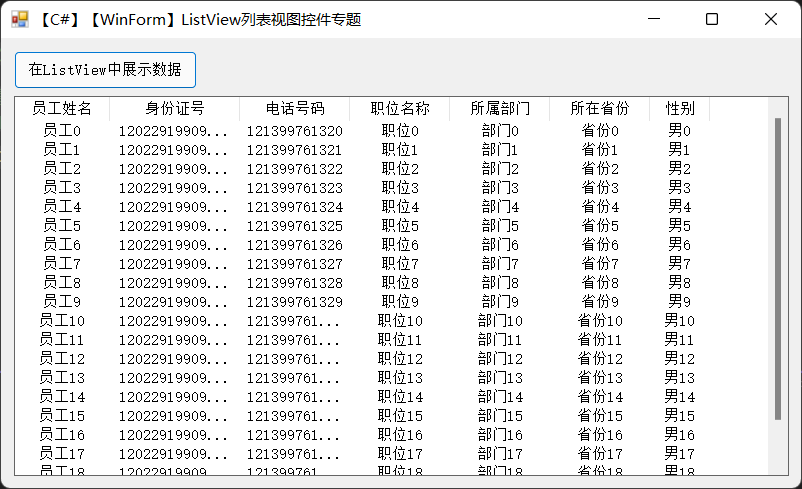Click the cell 职位12
Image resolution: width=802 pixels, height=489 pixels.
coord(400,359)
